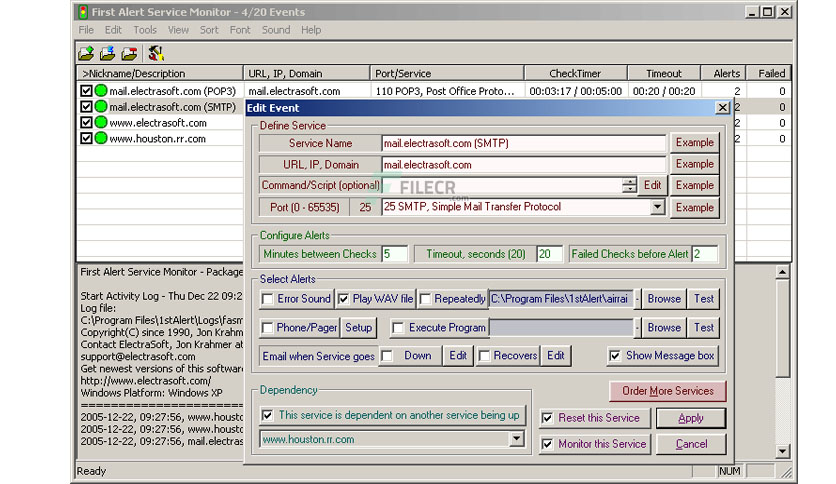Click green status circle for www.houston.rr.com
836x484 pixels.
pyautogui.click(x=101, y=138)
